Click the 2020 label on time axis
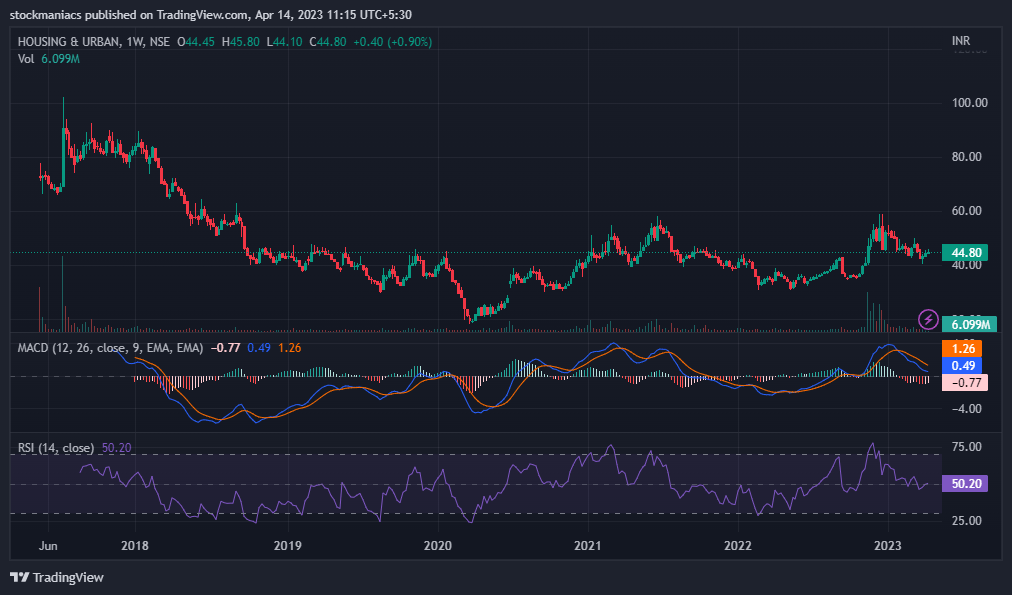The image size is (1012, 595). 438,546
